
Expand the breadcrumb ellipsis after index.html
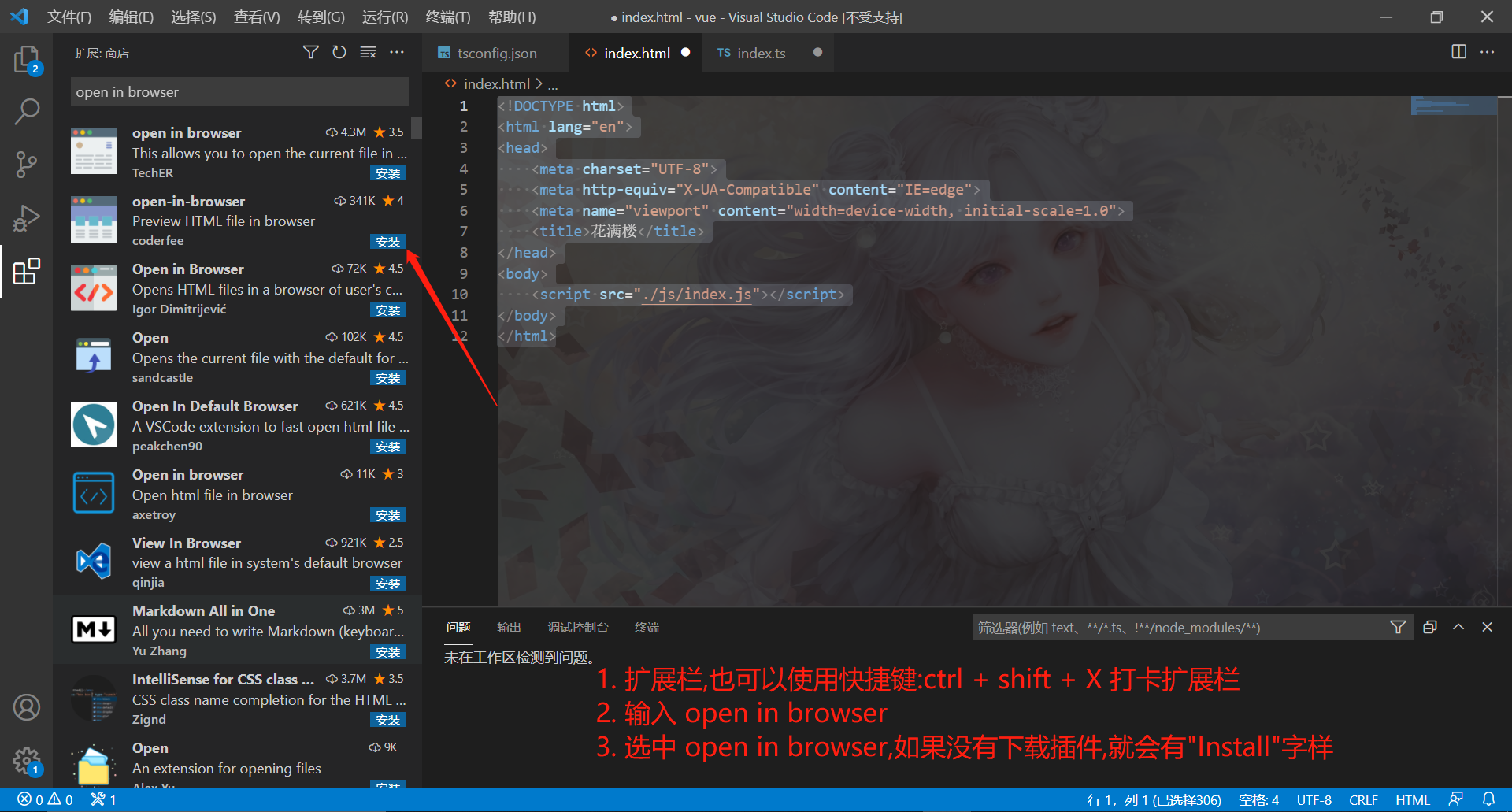click(554, 83)
